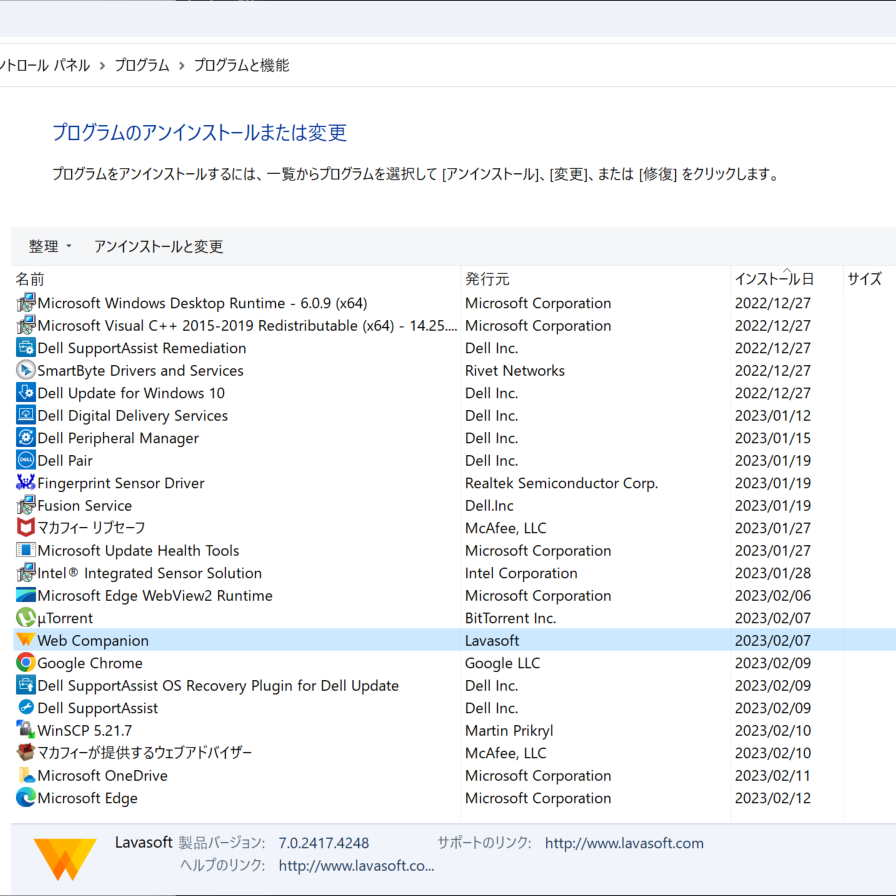Viewport: 896px width, 896px height.
Task: Click the install date 2023/02/11
Action: tap(773, 775)
